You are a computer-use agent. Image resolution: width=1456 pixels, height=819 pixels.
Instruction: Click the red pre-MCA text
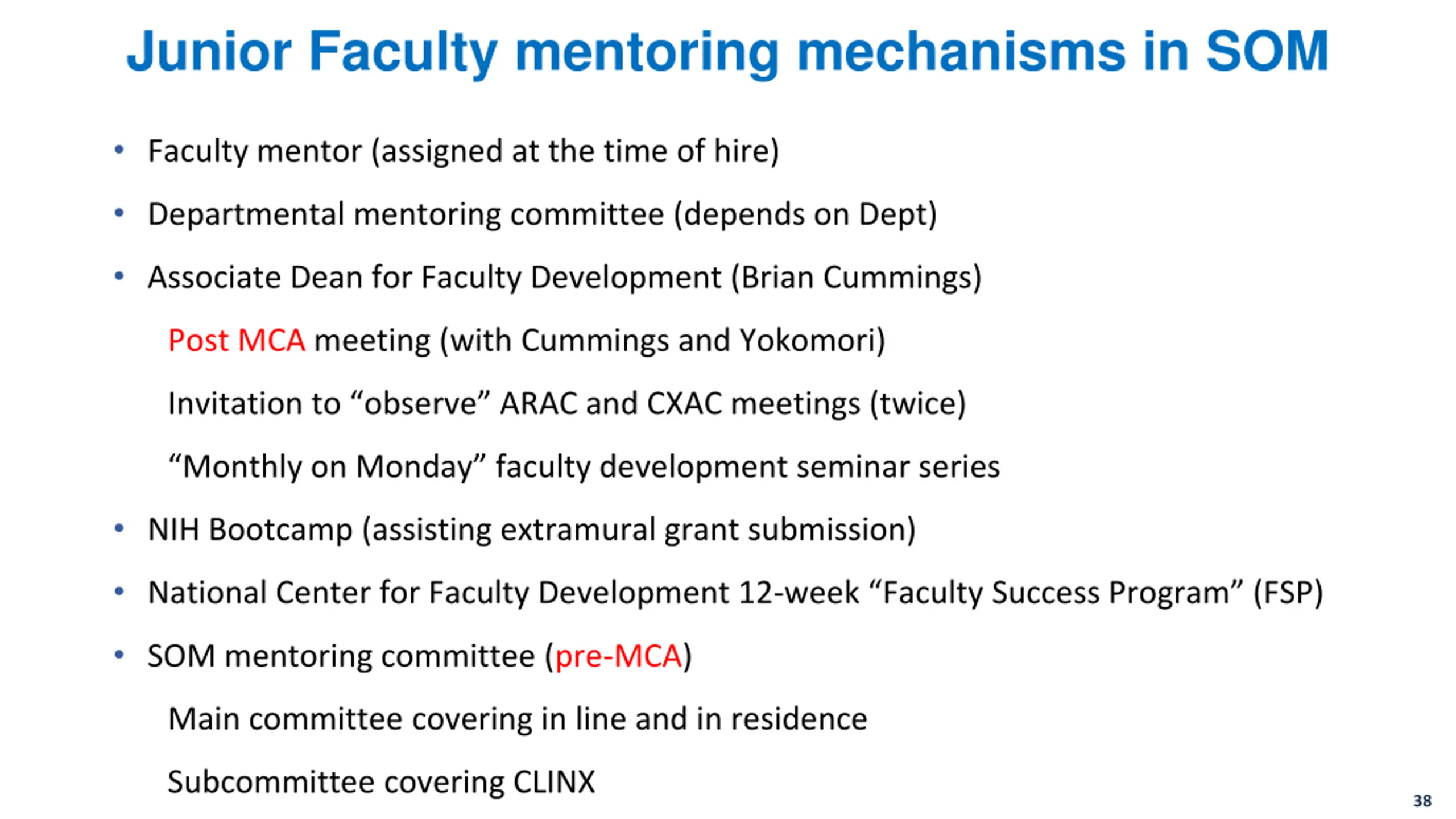(x=618, y=656)
